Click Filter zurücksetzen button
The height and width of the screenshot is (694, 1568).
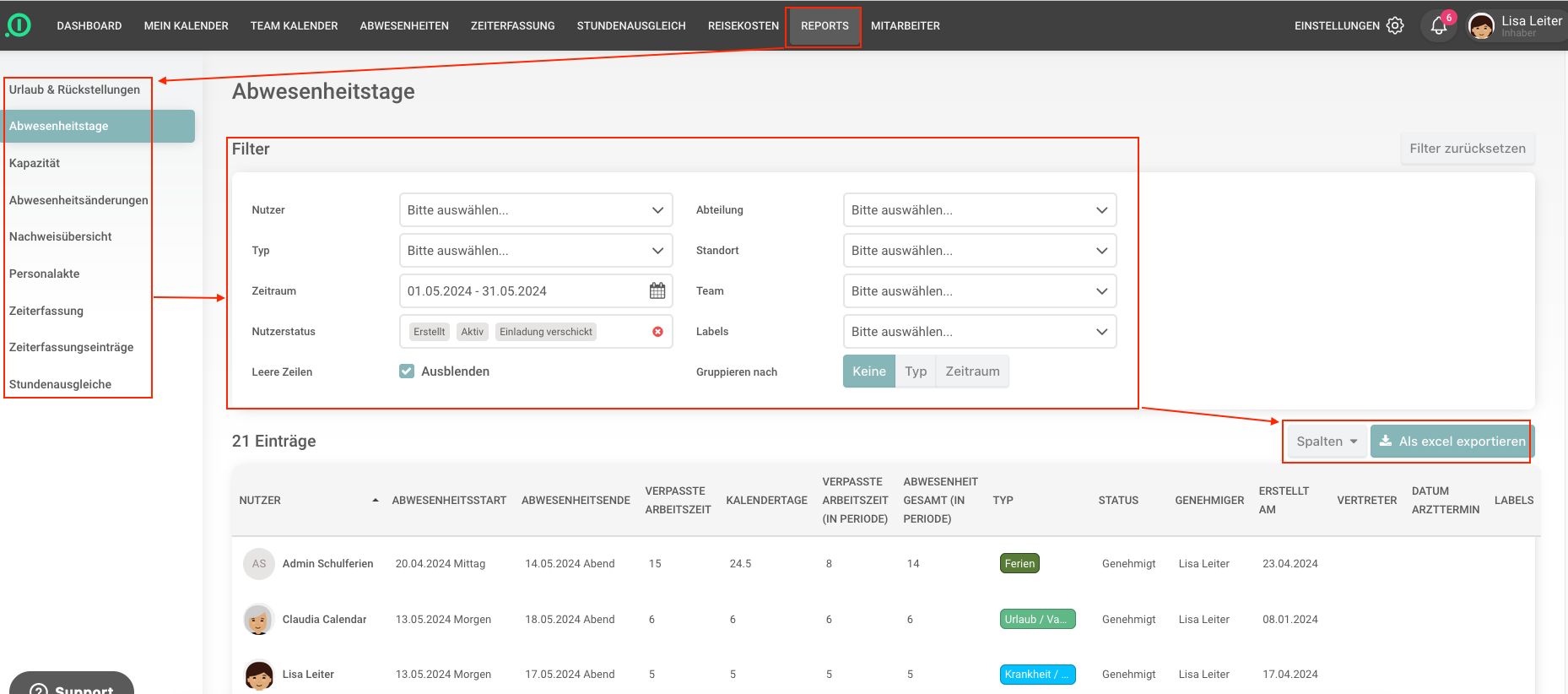coord(1468,149)
